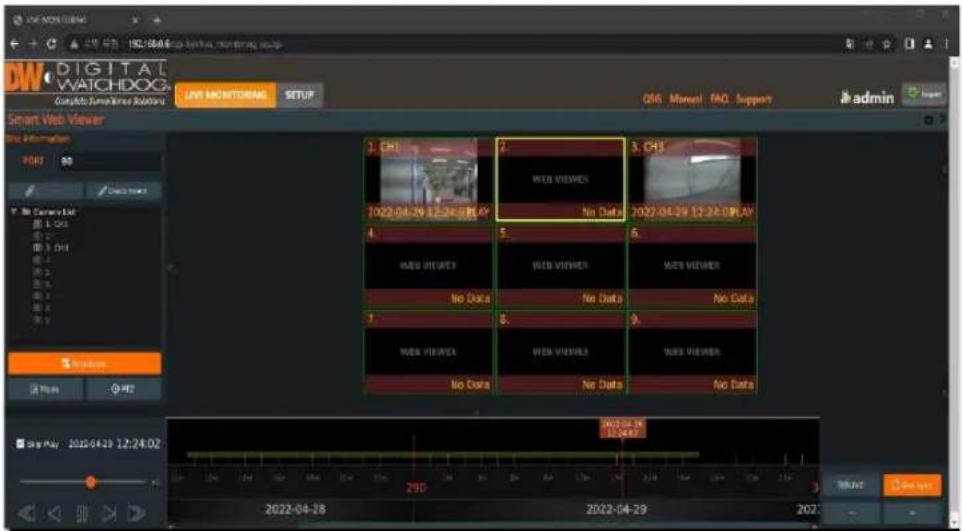Select empty channel 6 viewer tile
The image size is (962, 531).
pyautogui.click(x=692, y=266)
